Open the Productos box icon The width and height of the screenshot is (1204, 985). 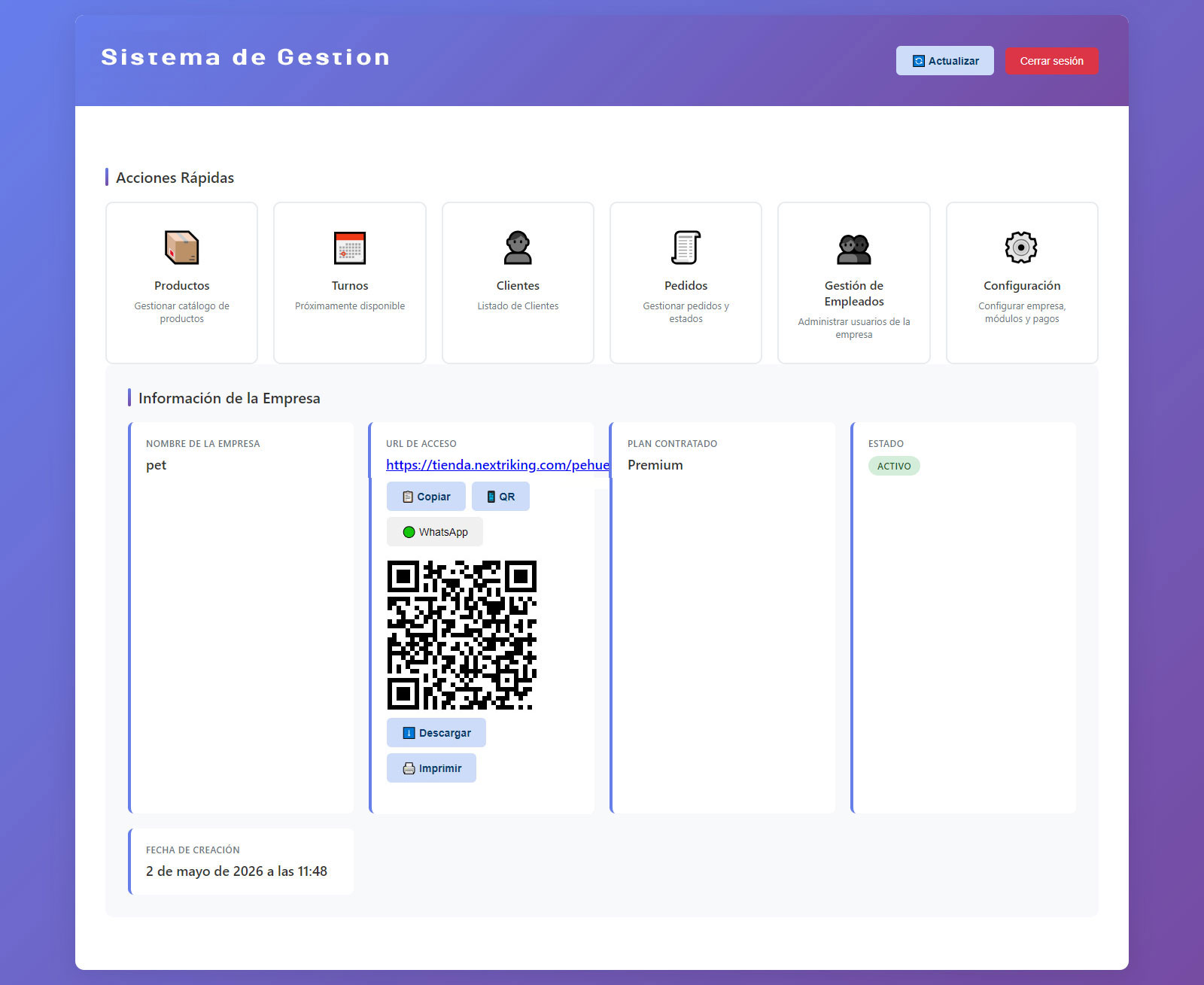click(x=181, y=248)
